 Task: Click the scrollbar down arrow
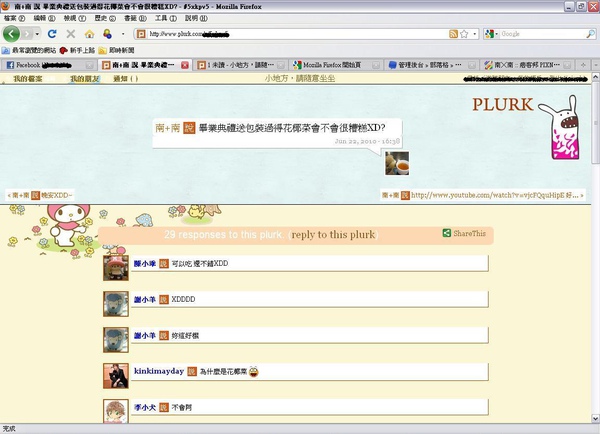click(x=595, y=419)
